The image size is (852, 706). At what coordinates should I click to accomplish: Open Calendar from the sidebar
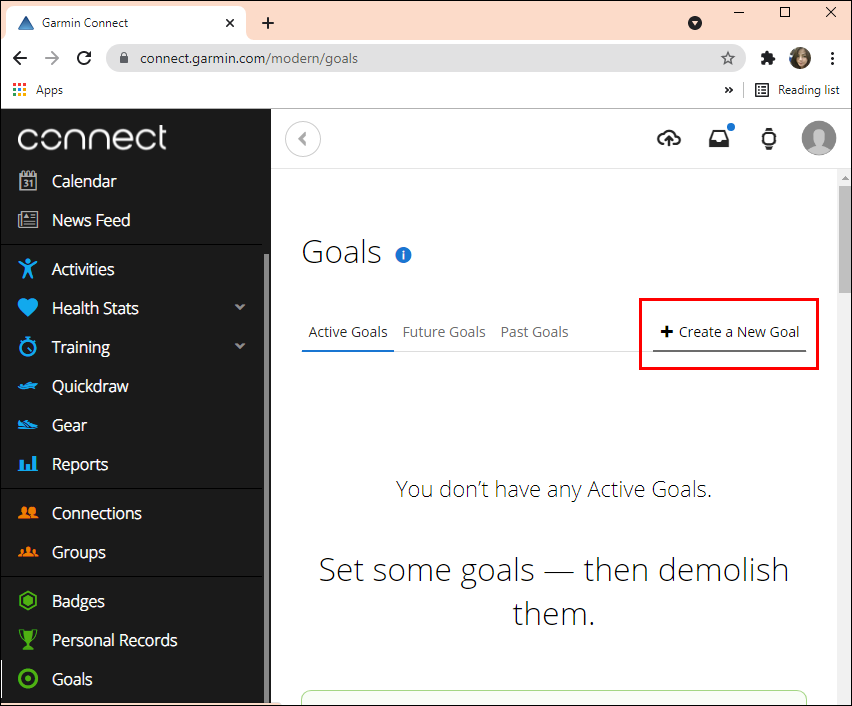click(84, 181)
